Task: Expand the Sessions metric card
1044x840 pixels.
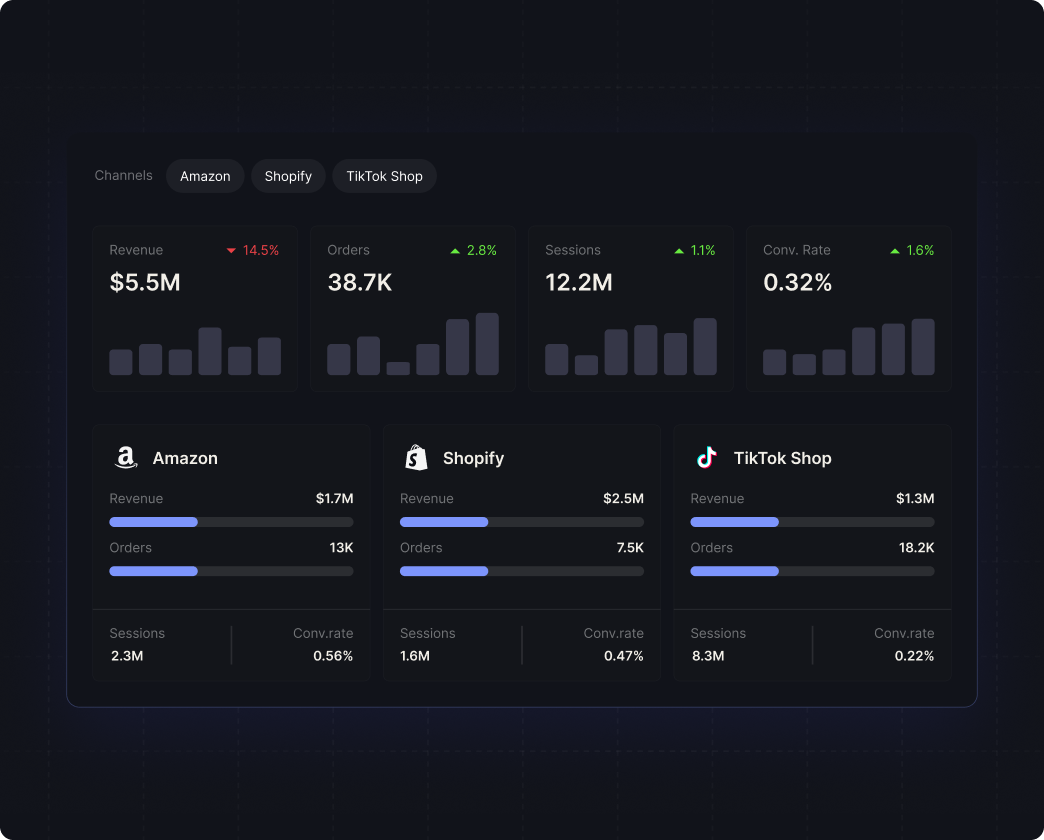Action: 630,308
